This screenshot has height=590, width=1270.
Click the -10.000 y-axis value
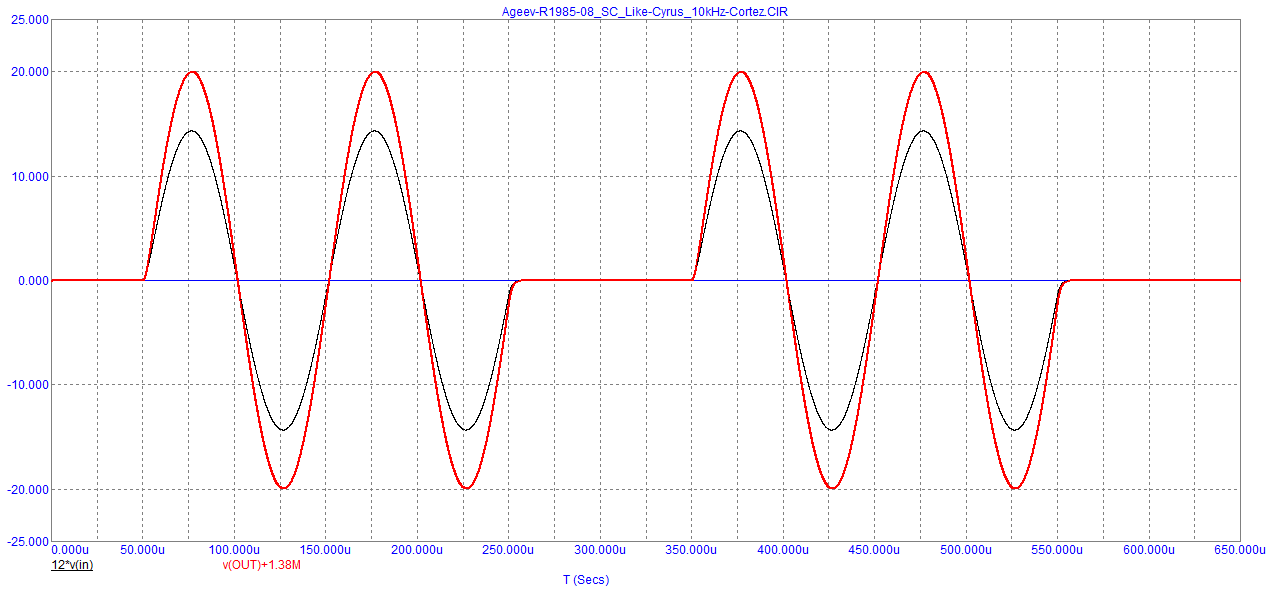[28, 385]
